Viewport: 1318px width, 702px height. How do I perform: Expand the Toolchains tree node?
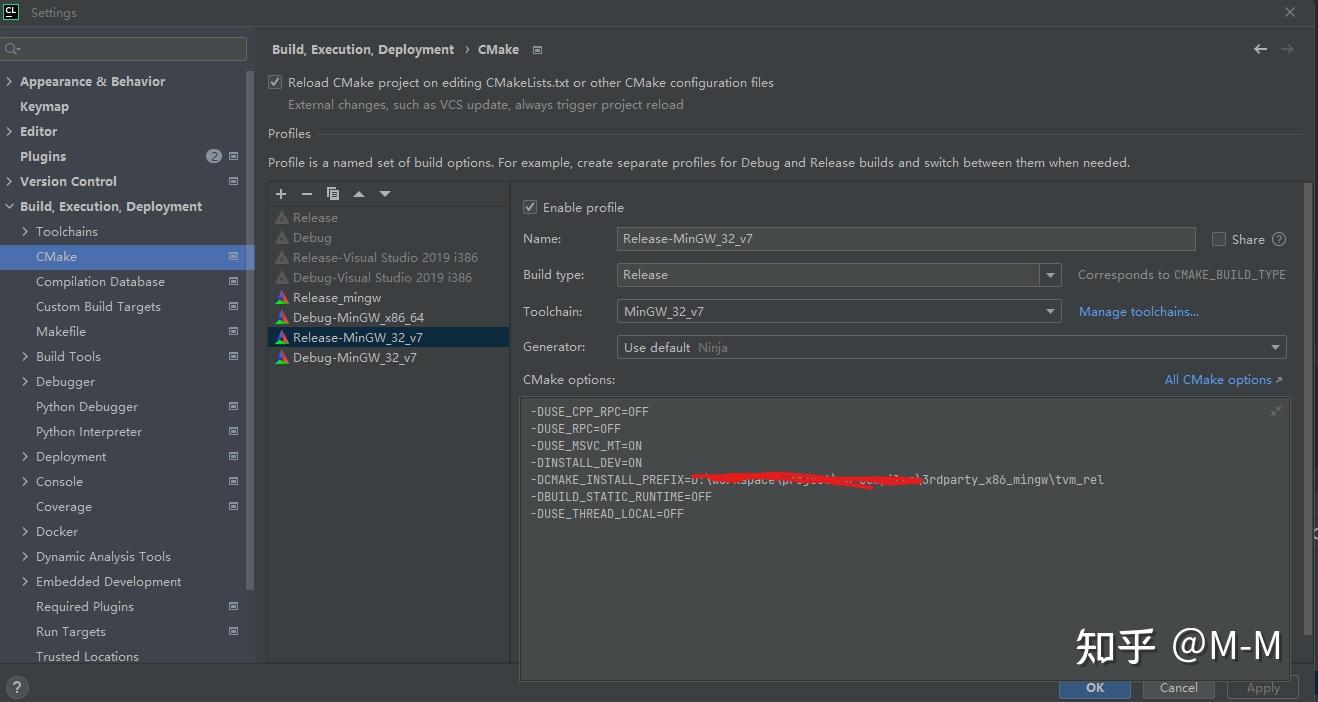point(25,231)
